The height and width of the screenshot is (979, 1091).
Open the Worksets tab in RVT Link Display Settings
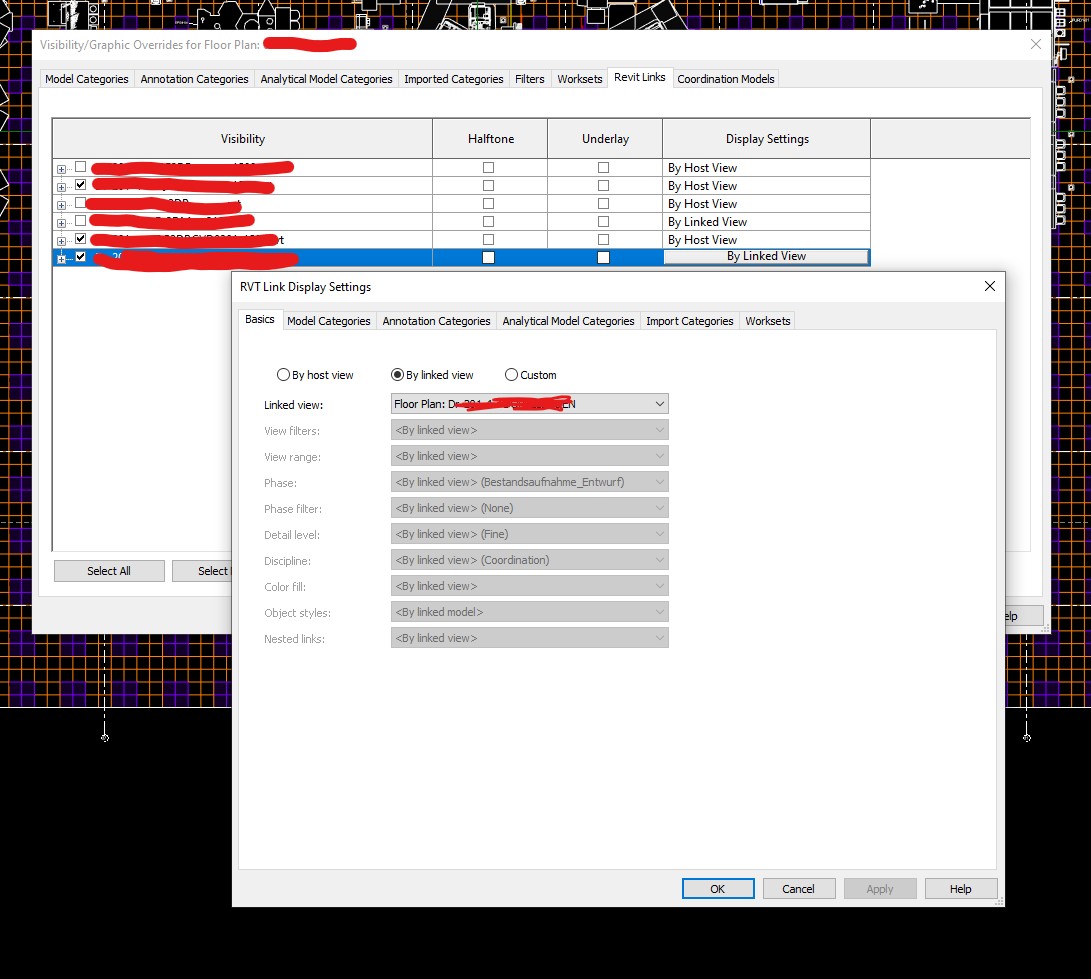(767, 321)
